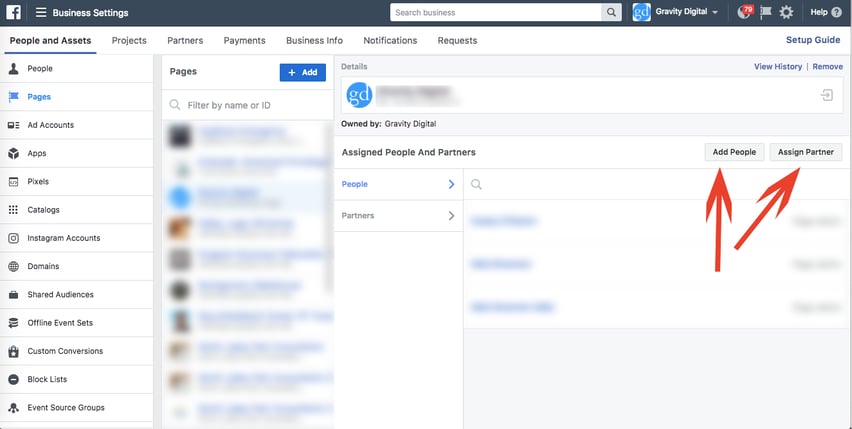Click the Block Lists minus icon

tap(14, 379)
